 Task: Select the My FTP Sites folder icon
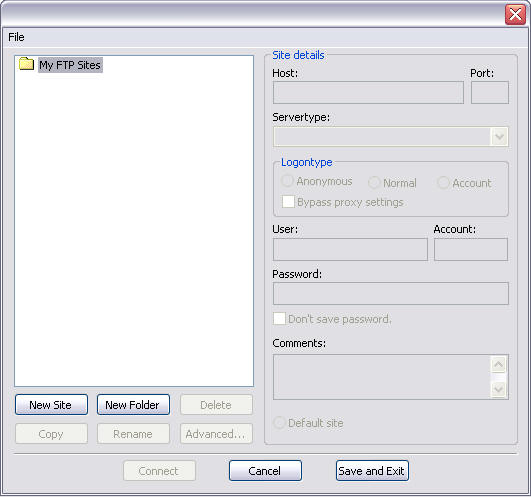coord(26,64)
